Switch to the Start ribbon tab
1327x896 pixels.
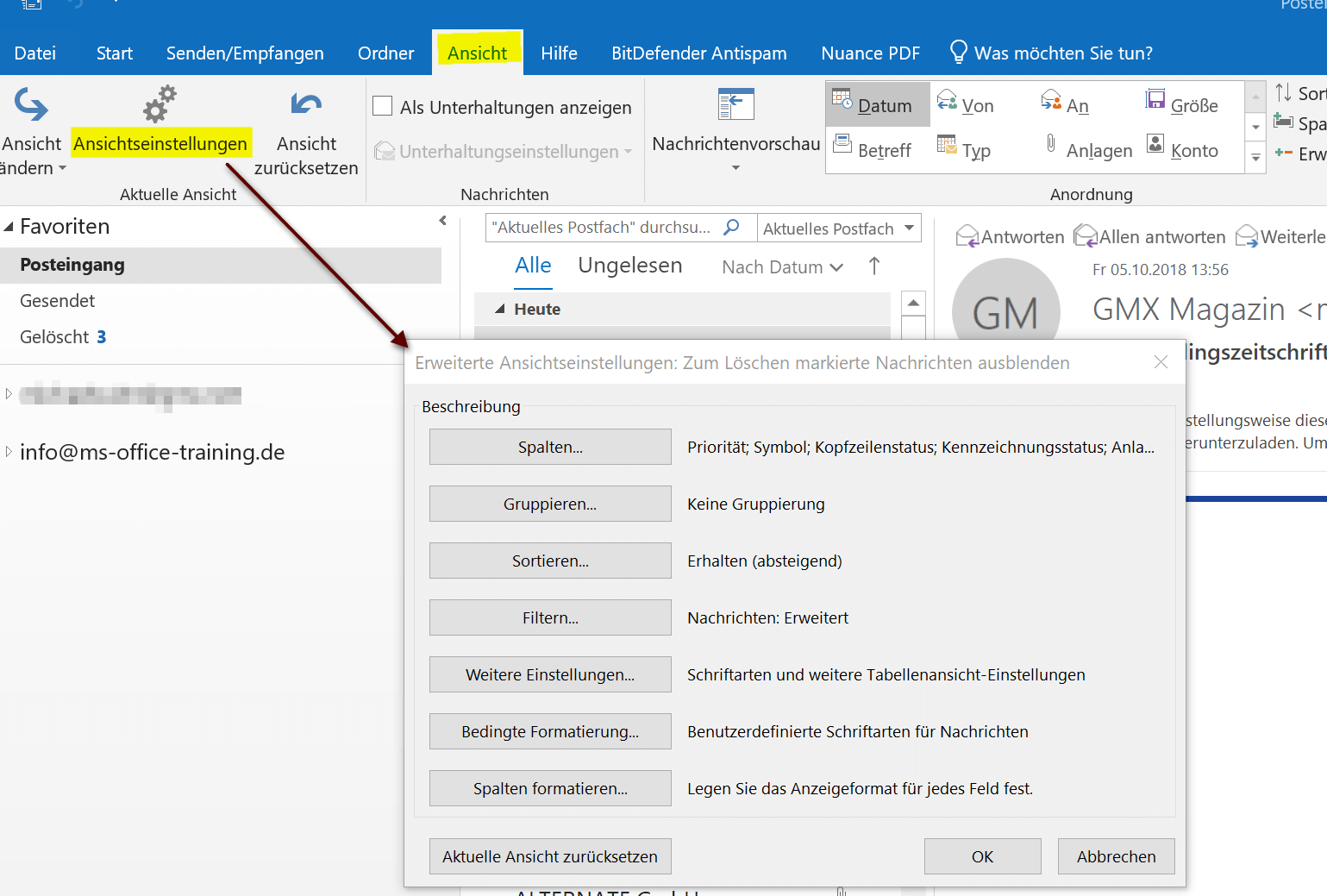coord(115,53)
